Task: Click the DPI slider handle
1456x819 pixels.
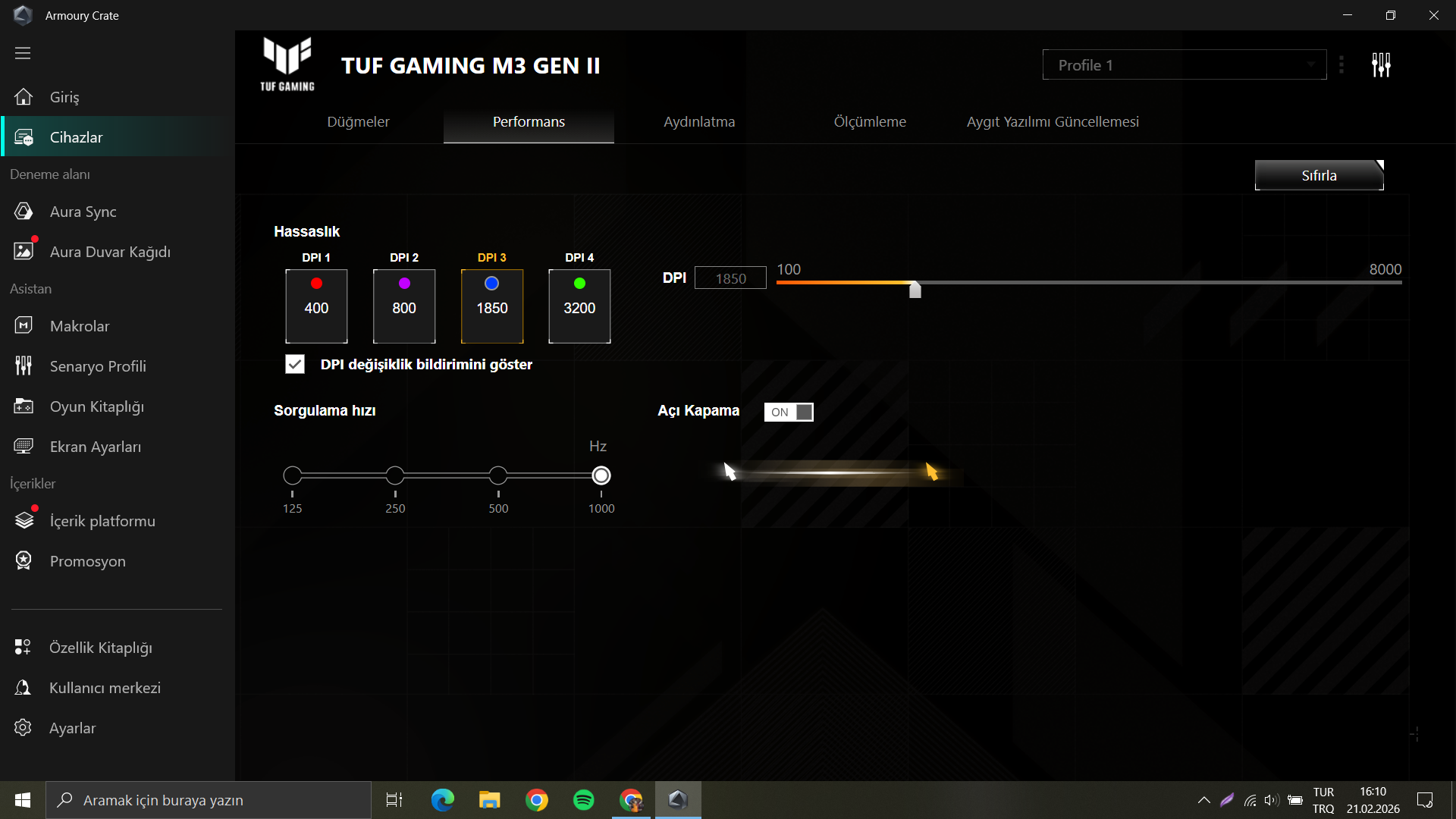Action: pos(915,289)
